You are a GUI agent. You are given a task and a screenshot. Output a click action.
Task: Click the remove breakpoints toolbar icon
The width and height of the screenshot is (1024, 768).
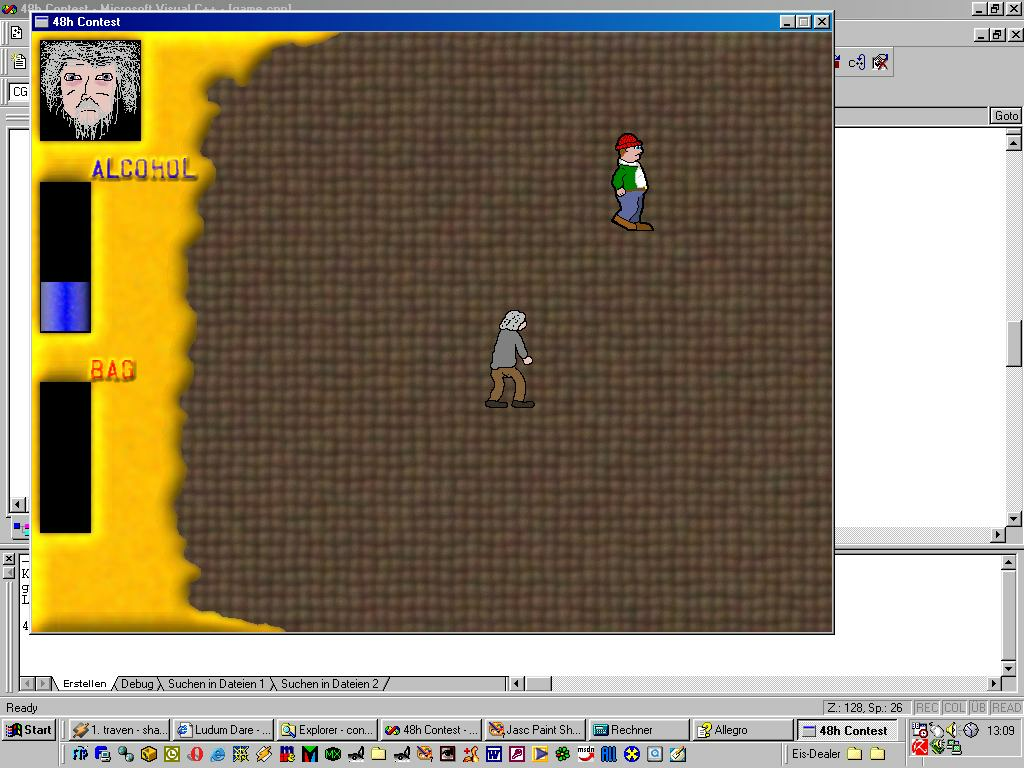pyautogui.click(x=880, y=62)
